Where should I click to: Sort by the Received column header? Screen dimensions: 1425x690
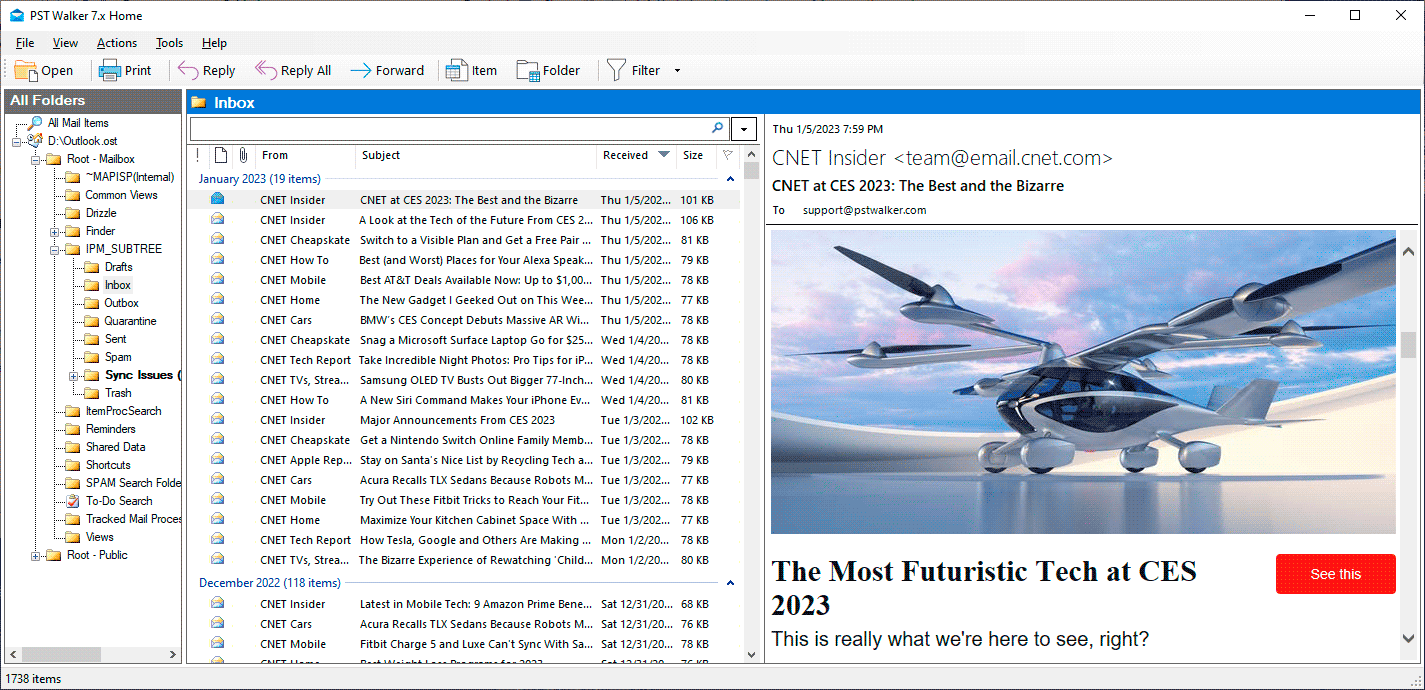[x=637, y=155]
